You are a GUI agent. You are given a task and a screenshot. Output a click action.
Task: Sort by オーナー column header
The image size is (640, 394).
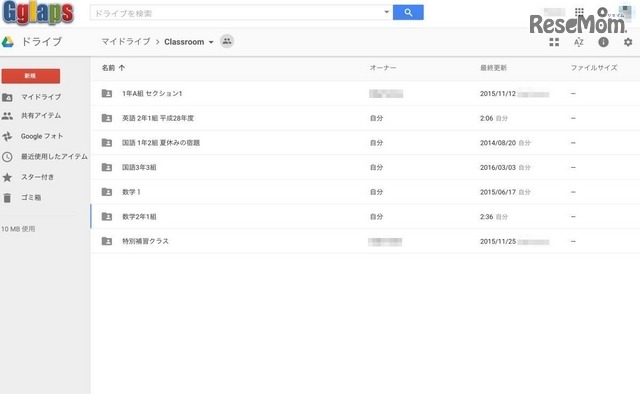383,68
